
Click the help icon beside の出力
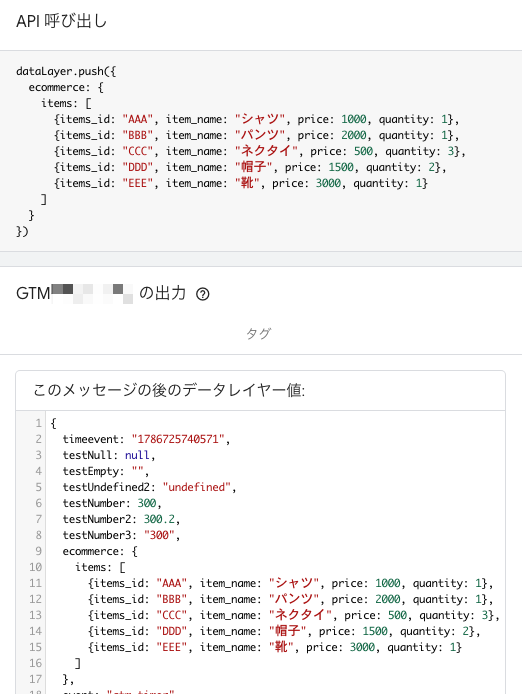[x=202, y=294]
